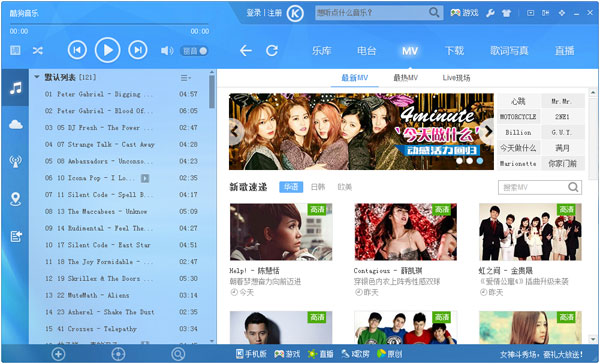Select track 13 MuteMath - Aliens
Image resolution: width=600 pixels, height=364 pixels.
pyautogui.click(x=121, y=295)
